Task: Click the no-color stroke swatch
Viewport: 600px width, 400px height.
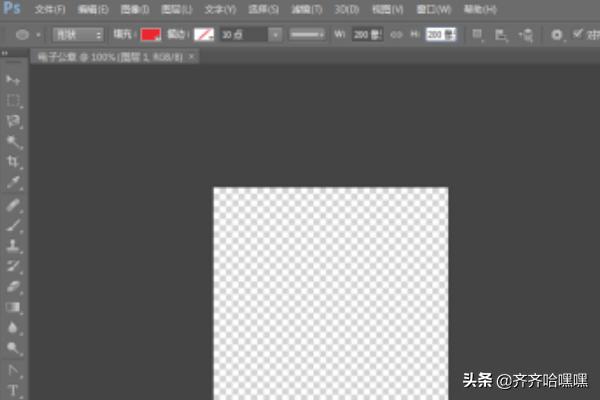Action: (204, 35)
